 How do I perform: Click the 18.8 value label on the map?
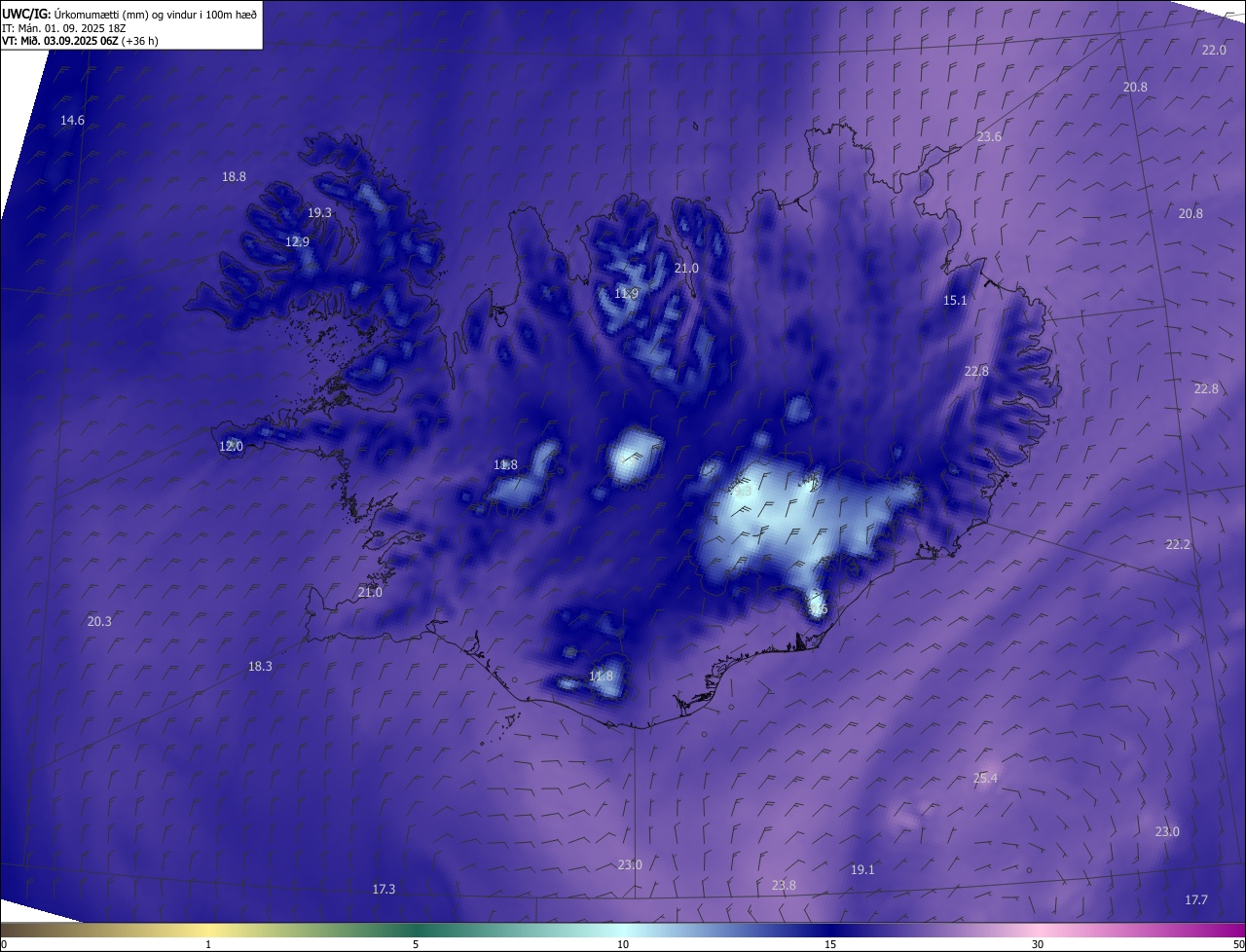tap(234, 176)
